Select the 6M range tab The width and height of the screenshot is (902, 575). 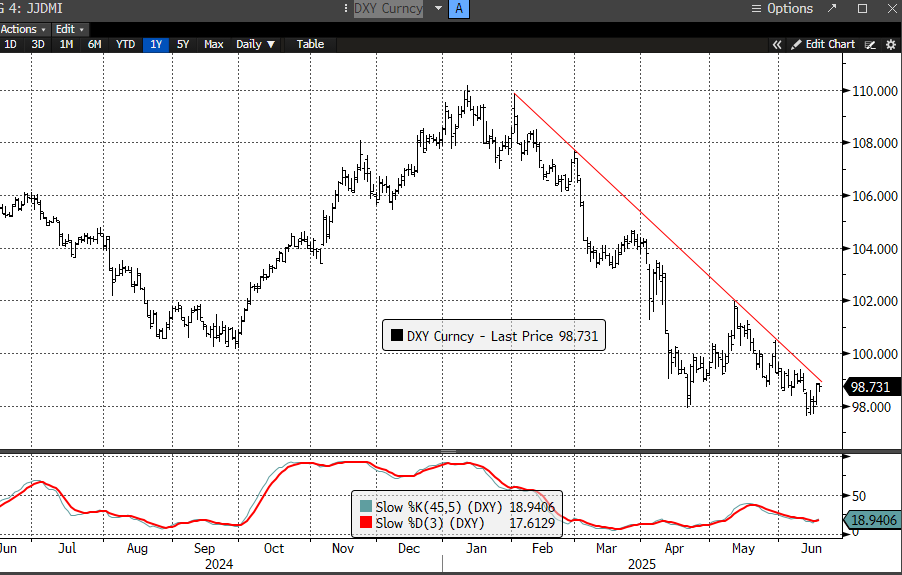[x=94, y=44]
